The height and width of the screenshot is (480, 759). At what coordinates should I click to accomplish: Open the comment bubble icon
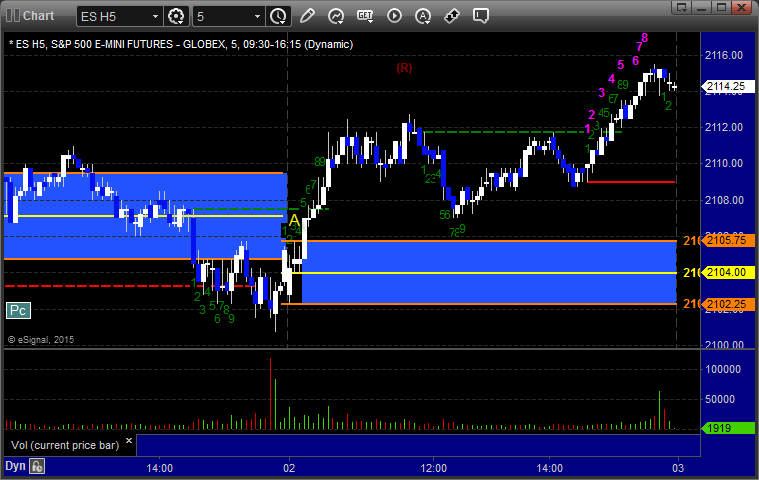click(481, 16)
